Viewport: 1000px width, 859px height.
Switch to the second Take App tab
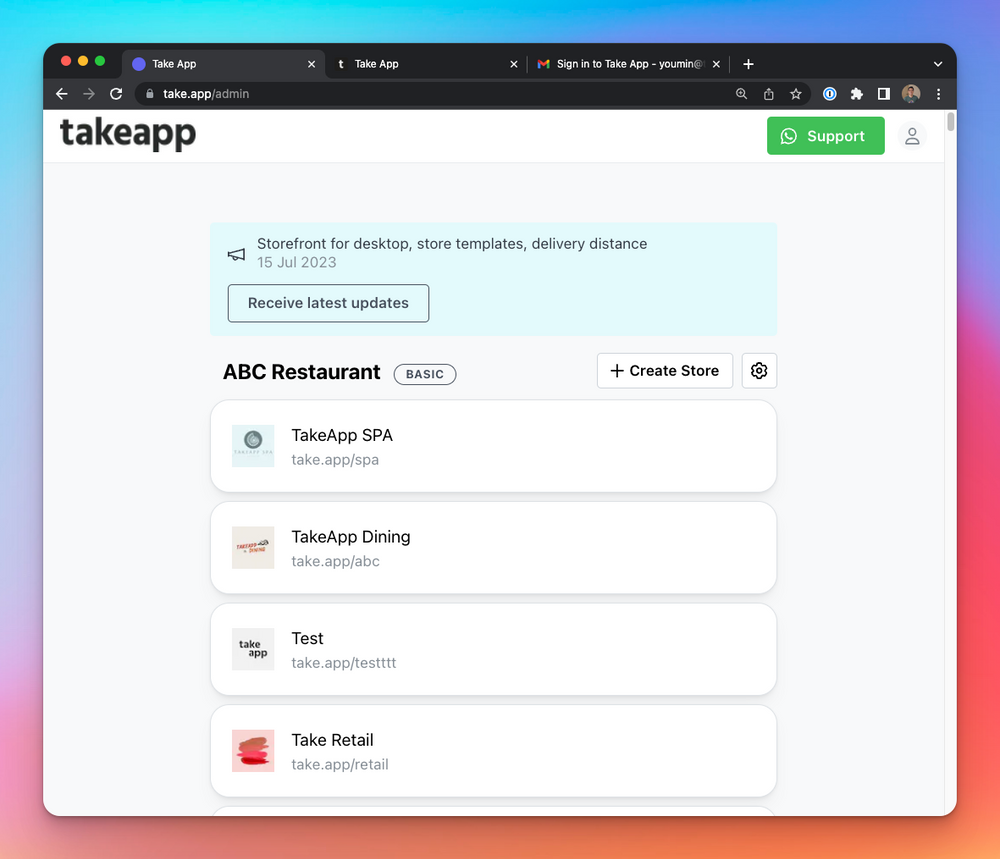coord(425,64)
